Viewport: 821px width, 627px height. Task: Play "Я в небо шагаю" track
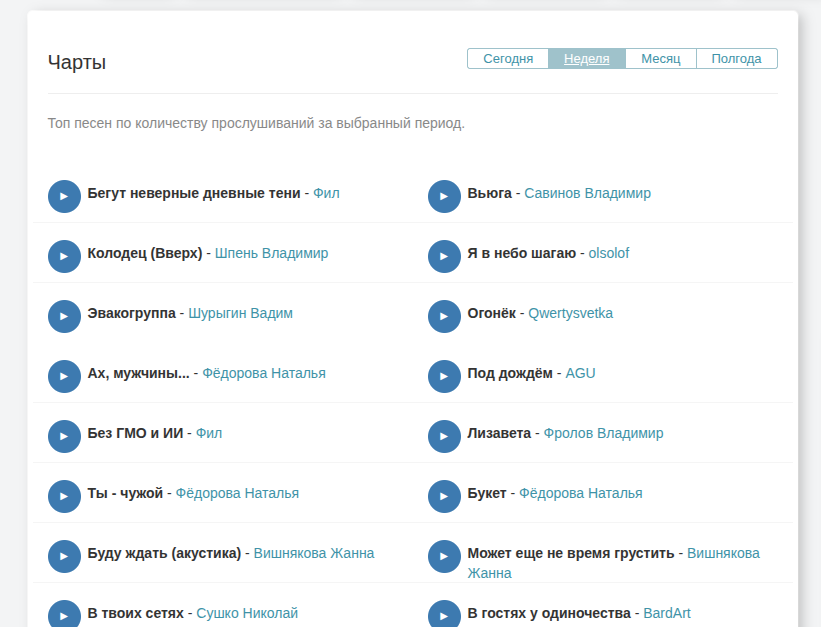tap(444, 256)
